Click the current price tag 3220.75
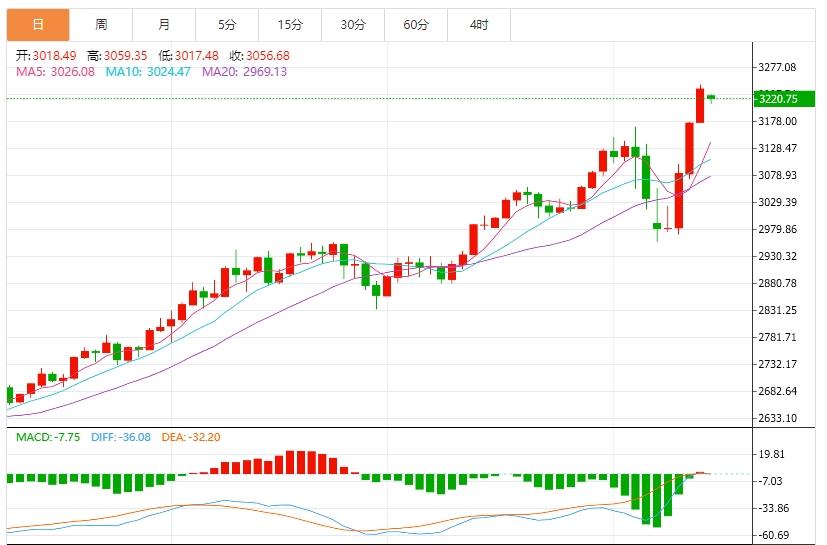This screenshot has width=827, height=545. (778, 98)
